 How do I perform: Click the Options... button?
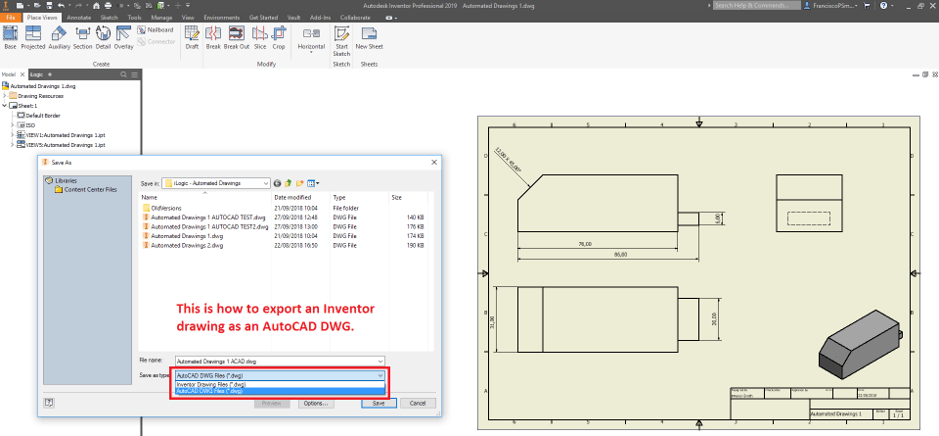[315, 404]
